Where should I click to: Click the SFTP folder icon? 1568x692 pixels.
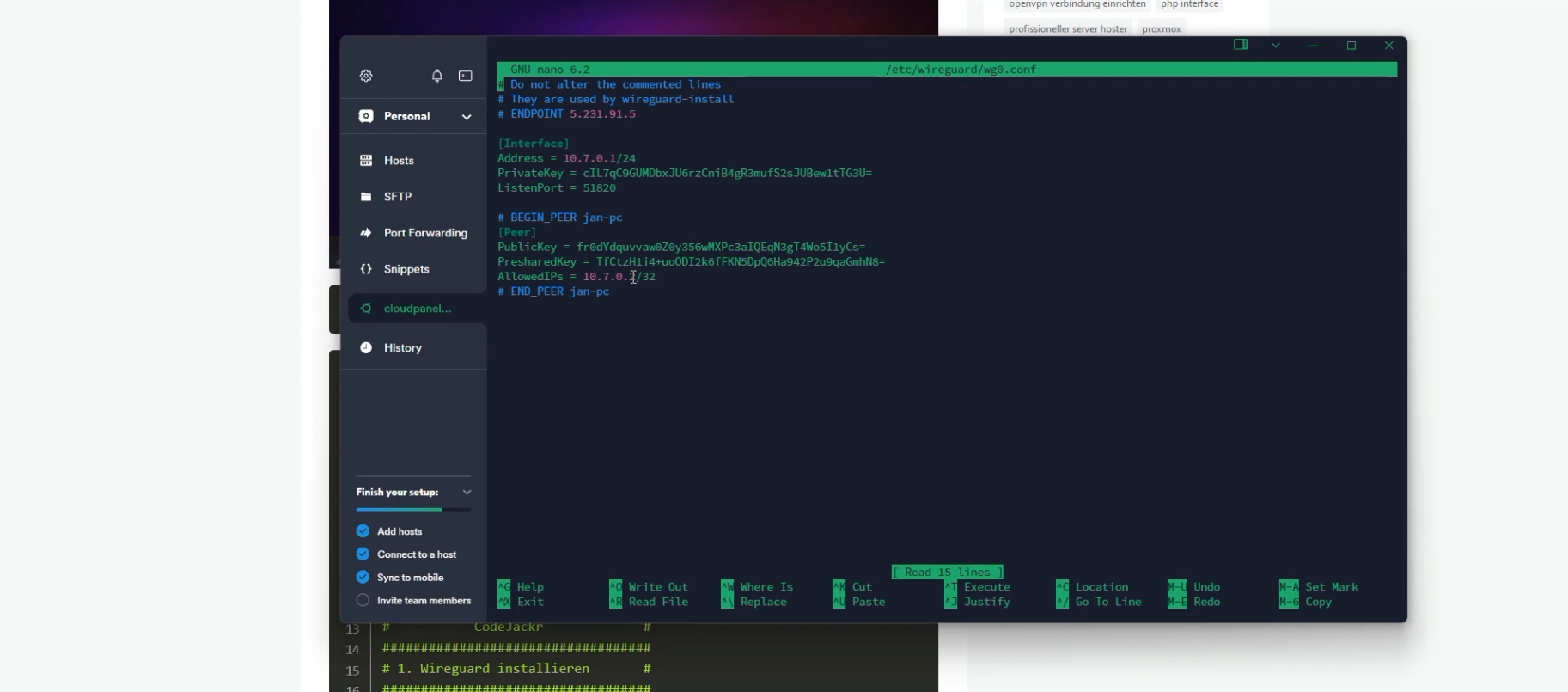366,197
